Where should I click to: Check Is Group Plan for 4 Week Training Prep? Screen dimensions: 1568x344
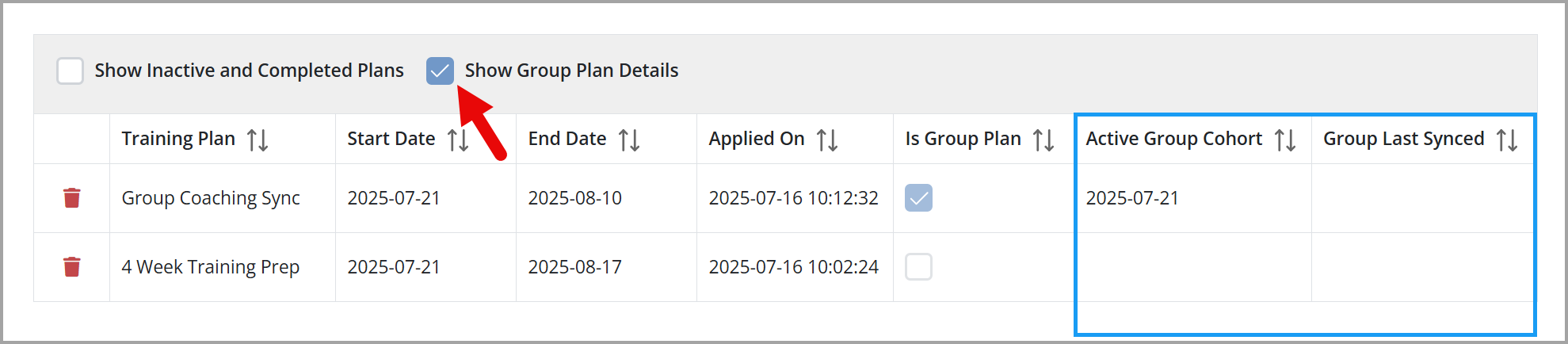tap(918, 267)
